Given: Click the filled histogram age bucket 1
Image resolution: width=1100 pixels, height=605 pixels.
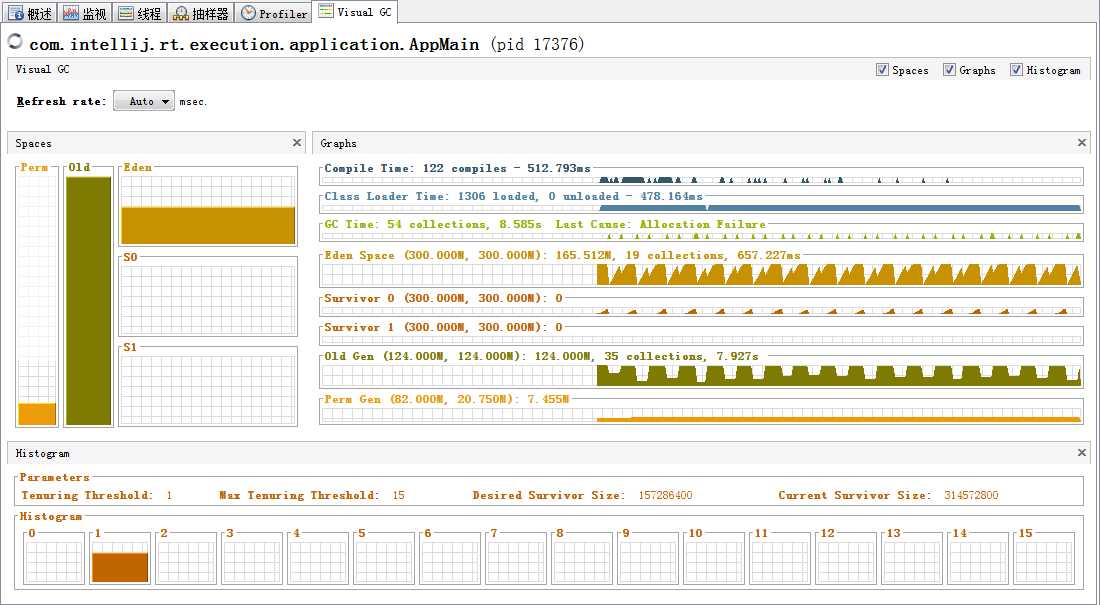Looking at the screenshot, I should [120, 558].
